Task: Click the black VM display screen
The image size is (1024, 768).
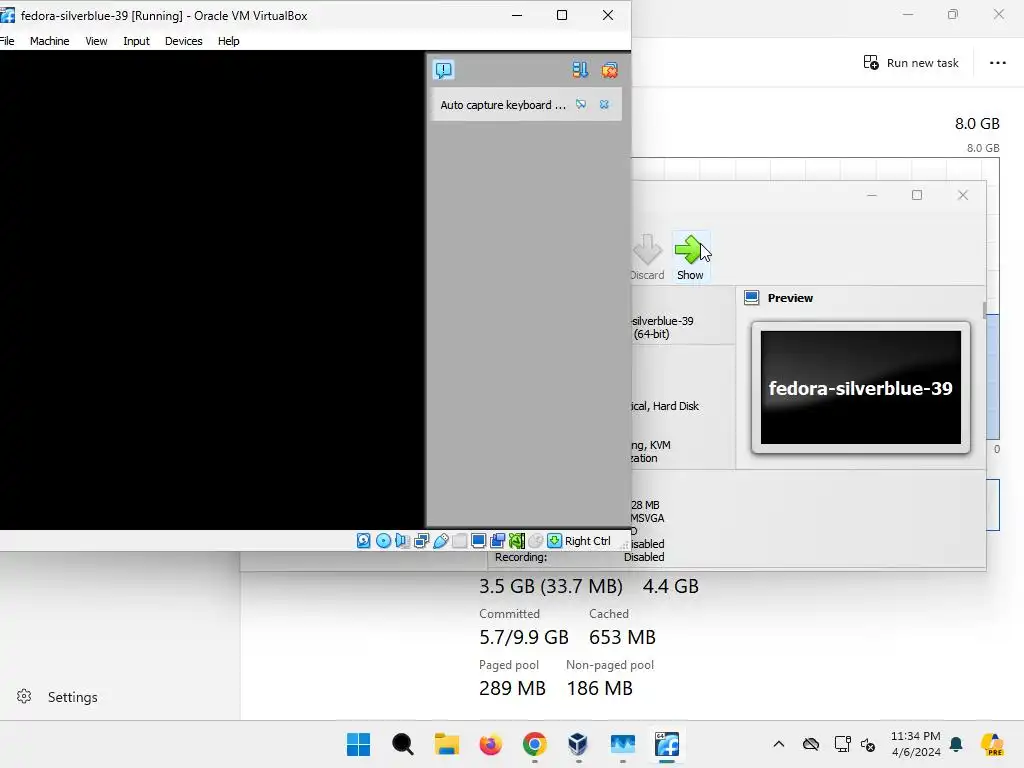Action: click(x=212, y=289)
